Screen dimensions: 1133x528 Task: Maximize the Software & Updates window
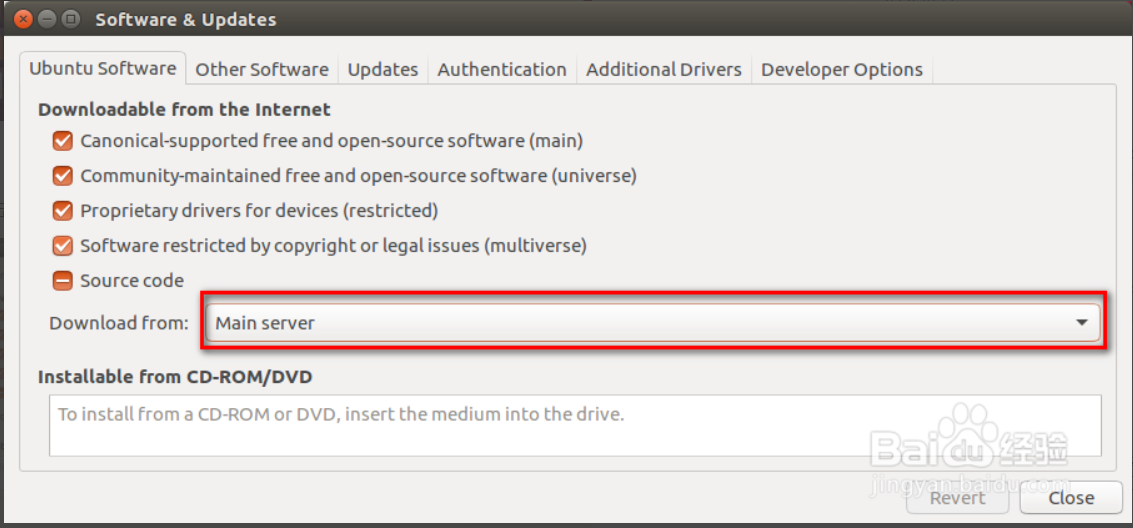[x=71, y=19]
